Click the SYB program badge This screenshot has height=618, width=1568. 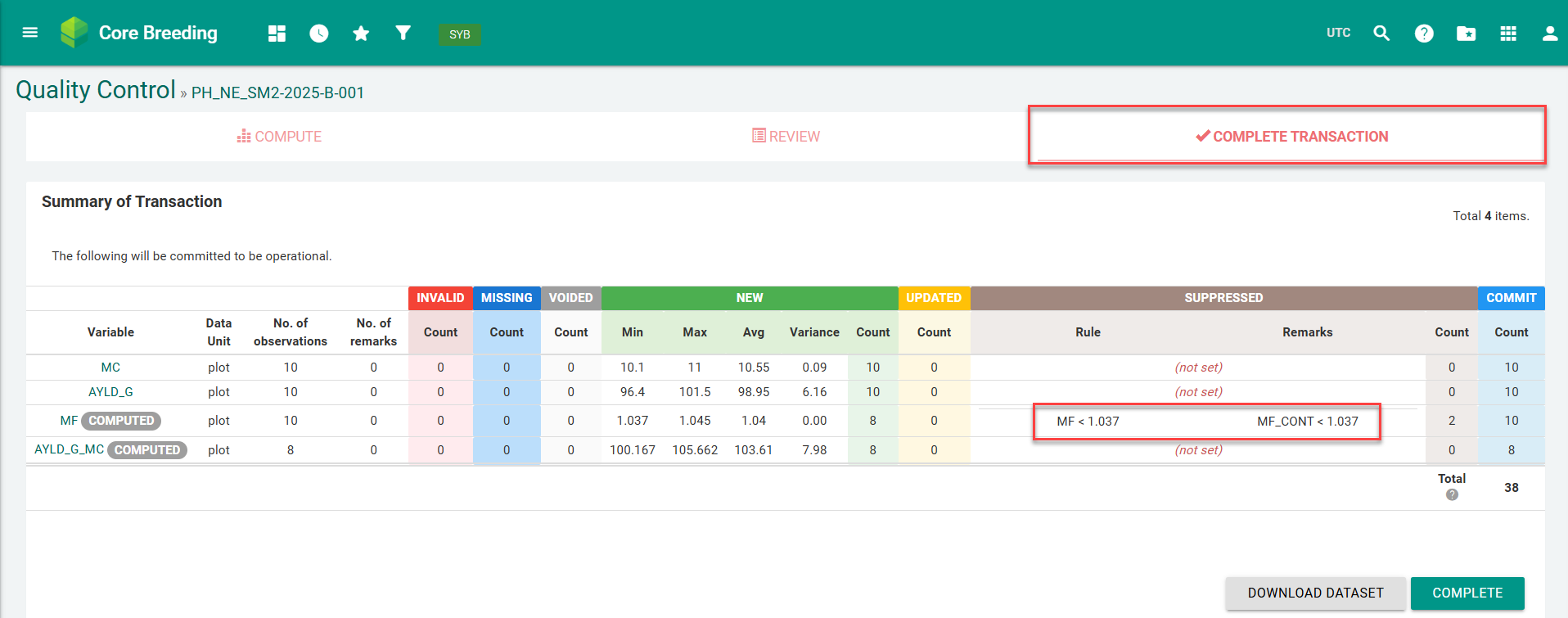(459, 34)
